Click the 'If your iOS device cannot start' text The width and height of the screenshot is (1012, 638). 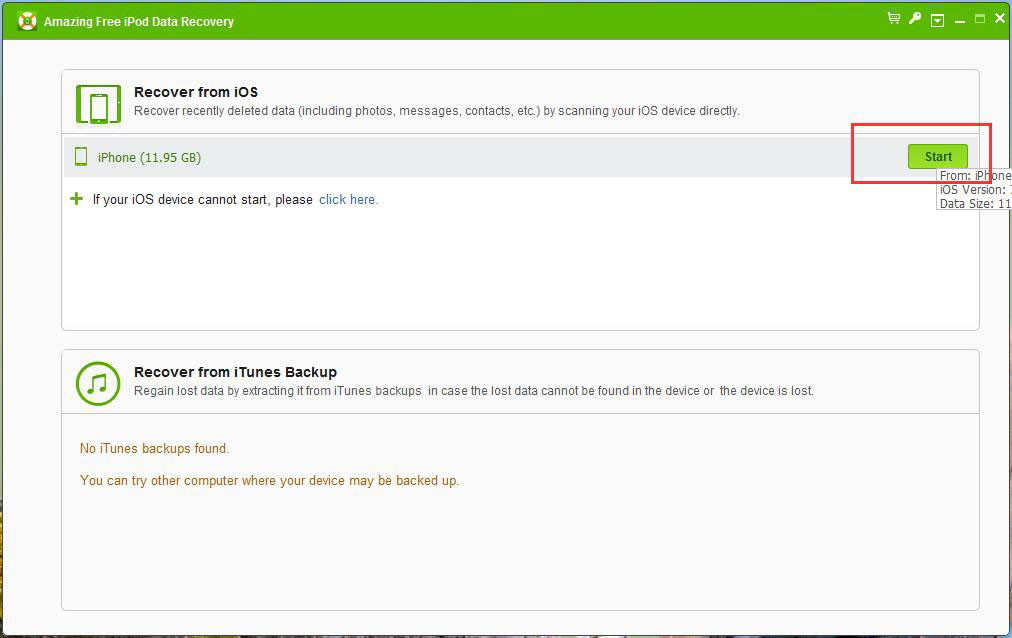coord(203,200)
